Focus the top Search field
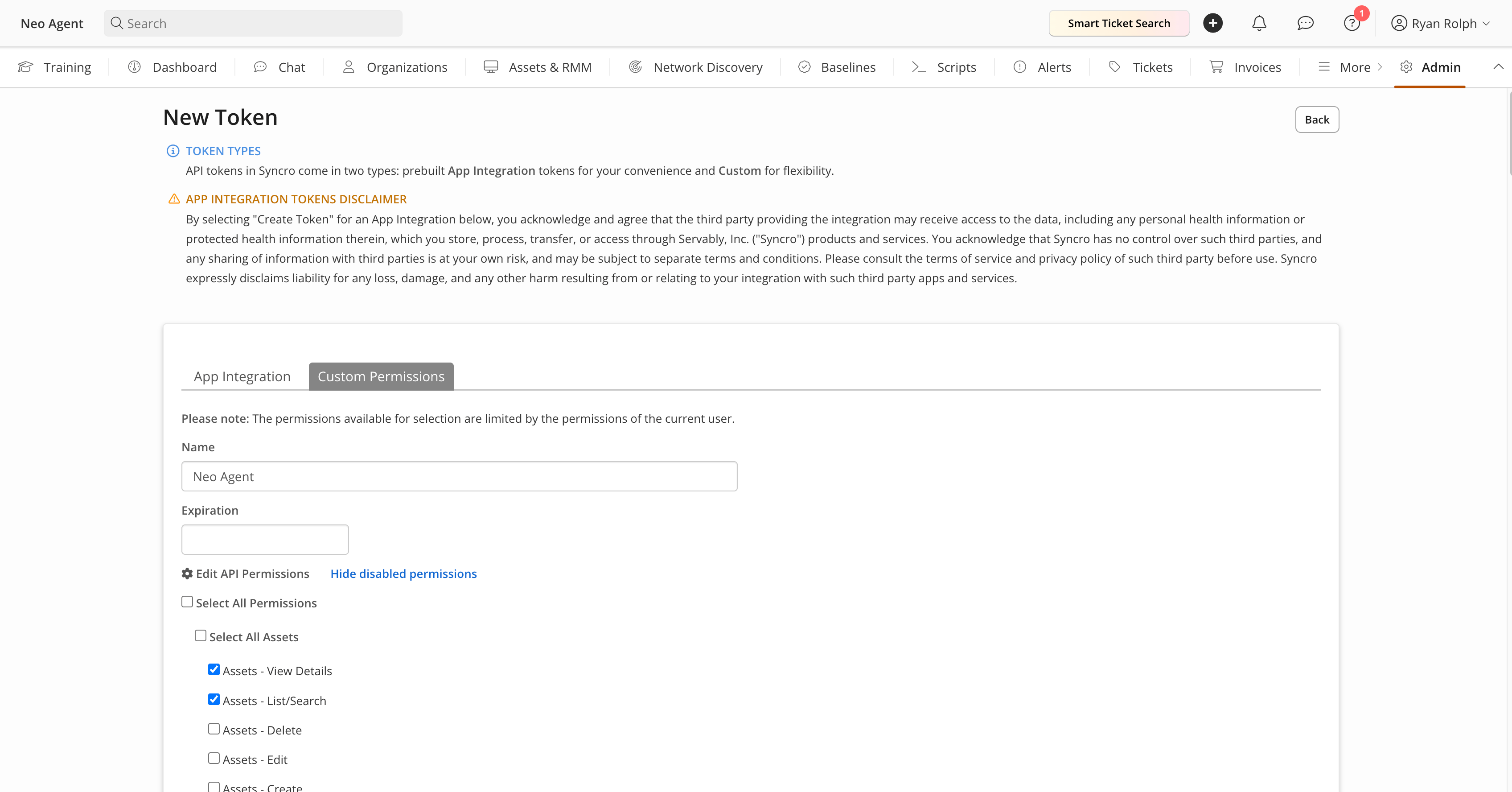 coord(253,23)
